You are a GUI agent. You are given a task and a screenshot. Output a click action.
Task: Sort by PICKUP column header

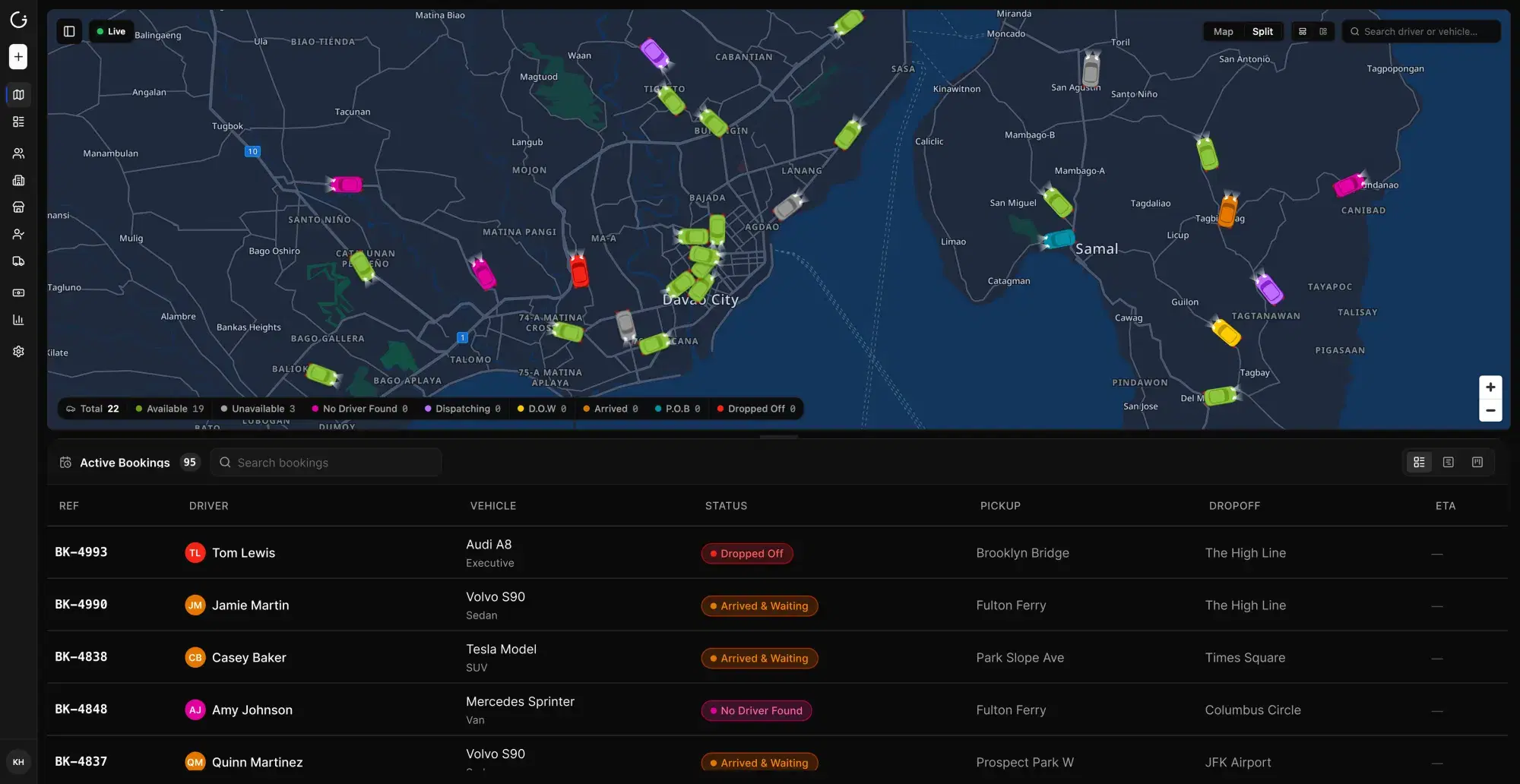[x=1000, y=506]
